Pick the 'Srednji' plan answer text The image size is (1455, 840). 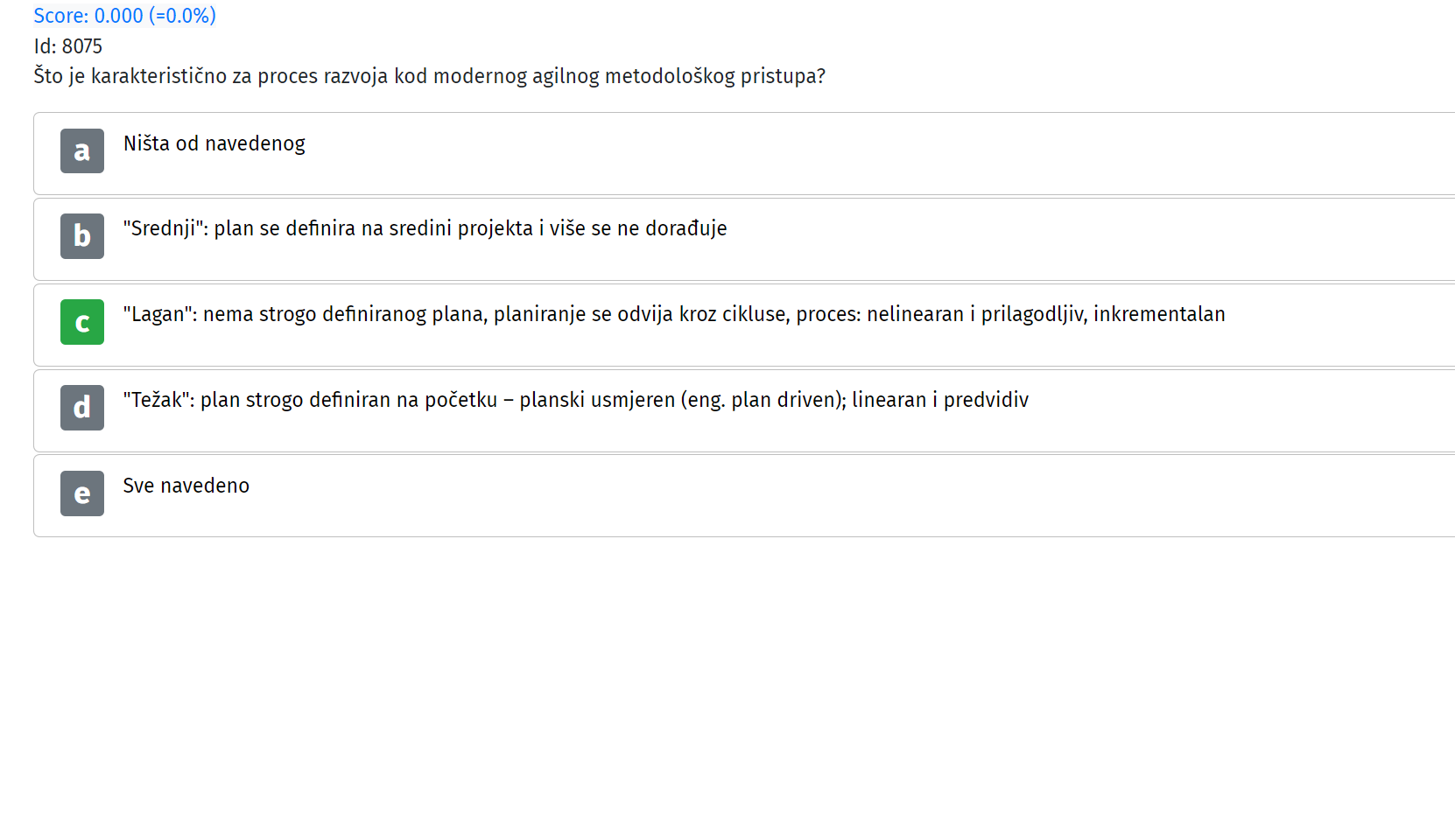click(425, 228)
